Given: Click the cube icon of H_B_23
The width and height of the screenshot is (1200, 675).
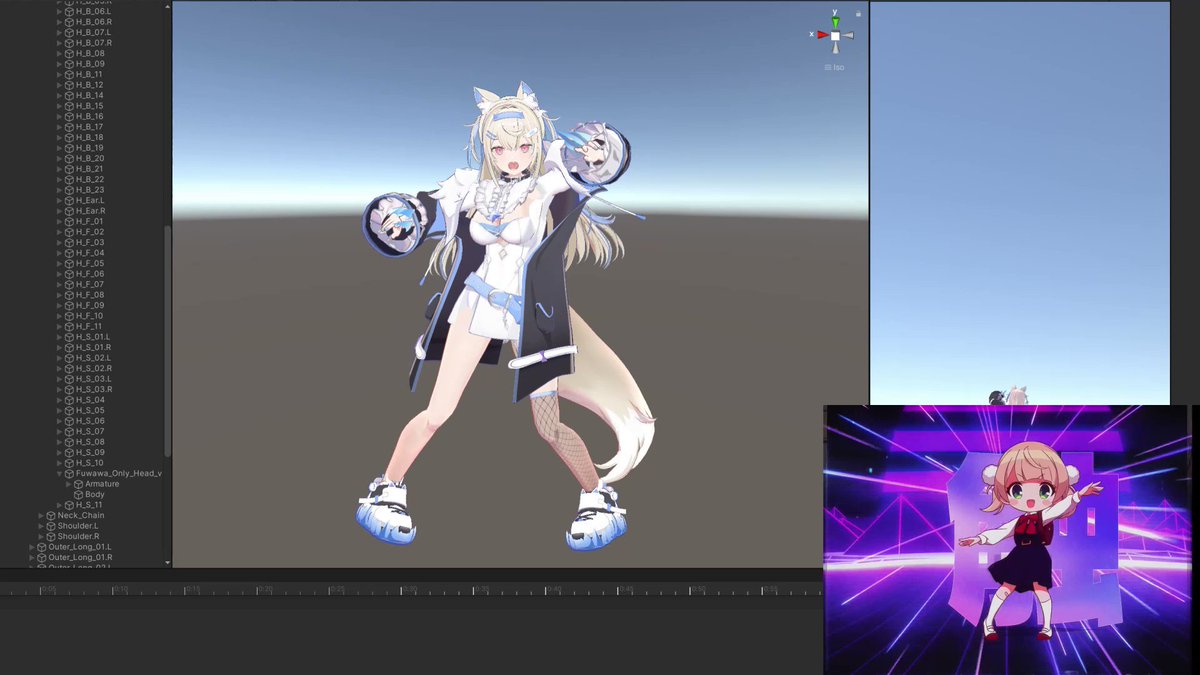Looking at the screenshot, I should pos(69,190).
